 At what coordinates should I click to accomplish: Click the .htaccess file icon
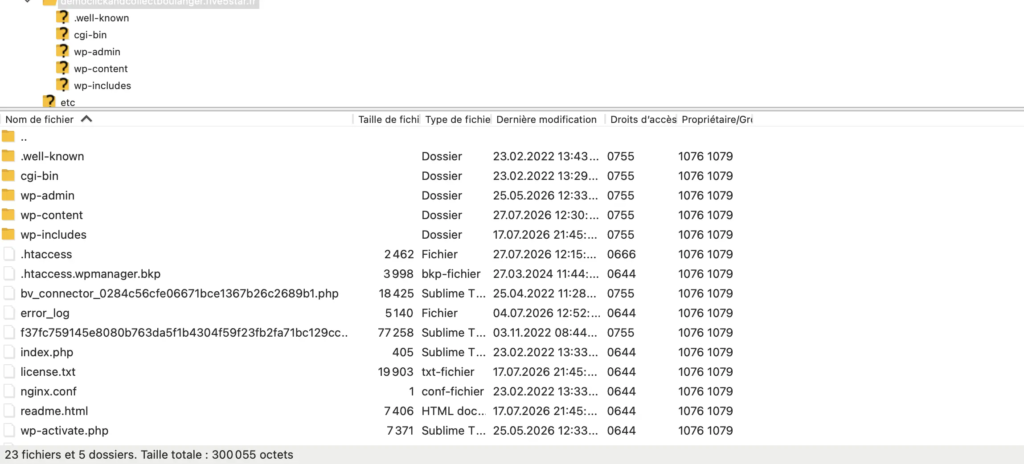(x=8, y=254)
